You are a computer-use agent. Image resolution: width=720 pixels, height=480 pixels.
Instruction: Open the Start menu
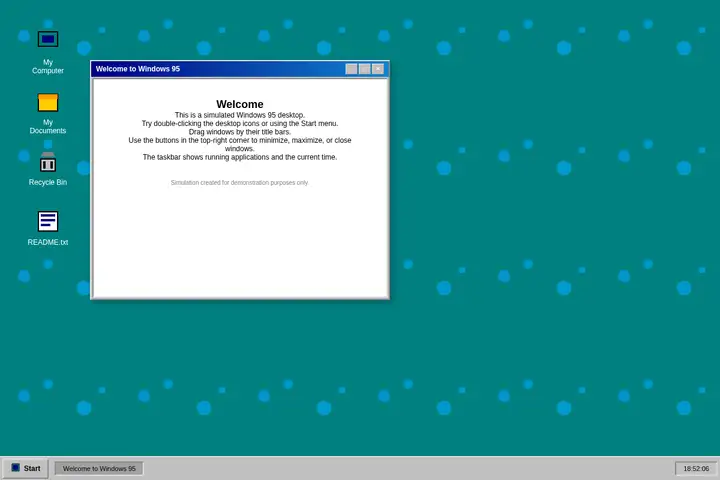pos(25,468)
